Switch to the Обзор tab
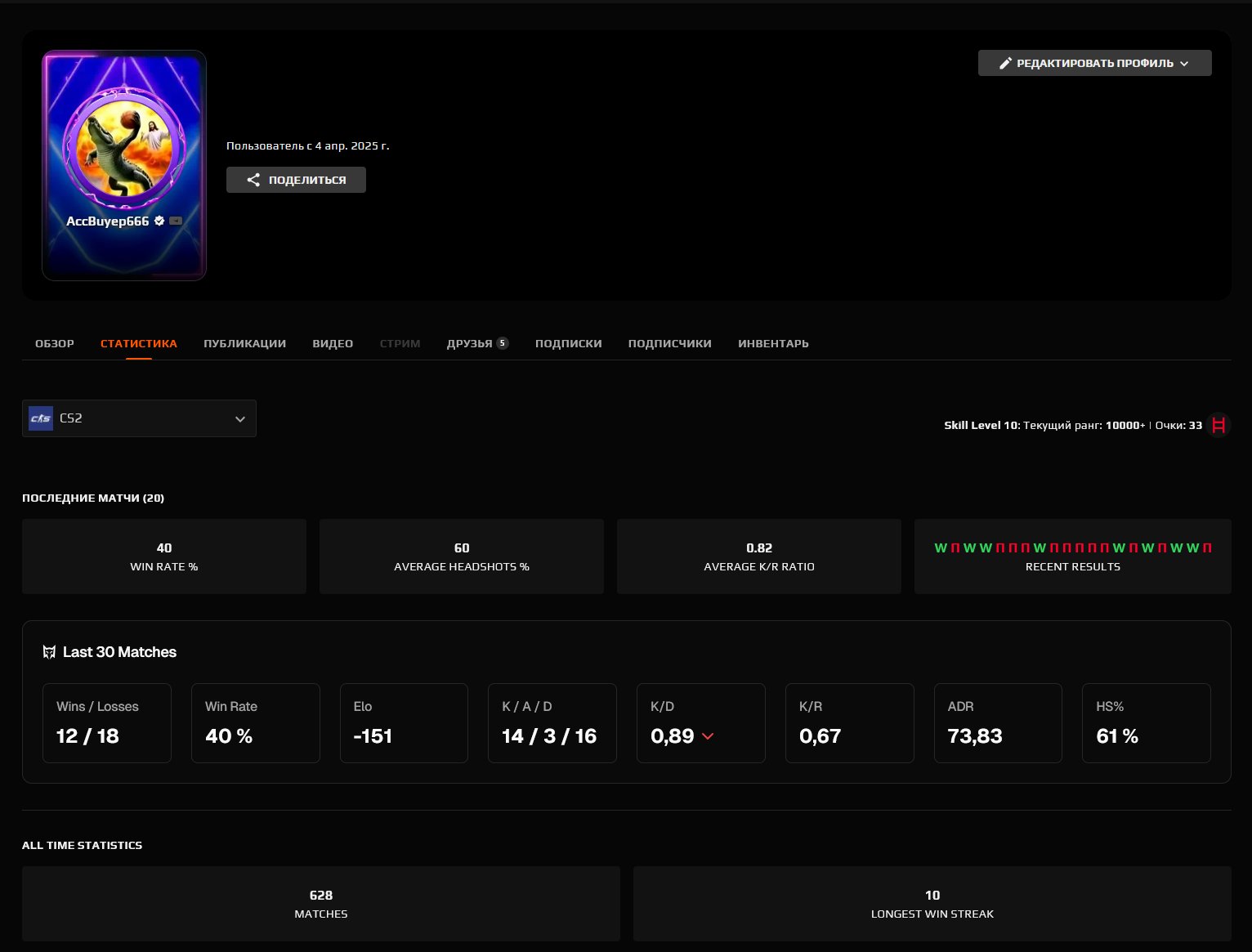This screenshot has width=1252, height=952. click(55, 343)
